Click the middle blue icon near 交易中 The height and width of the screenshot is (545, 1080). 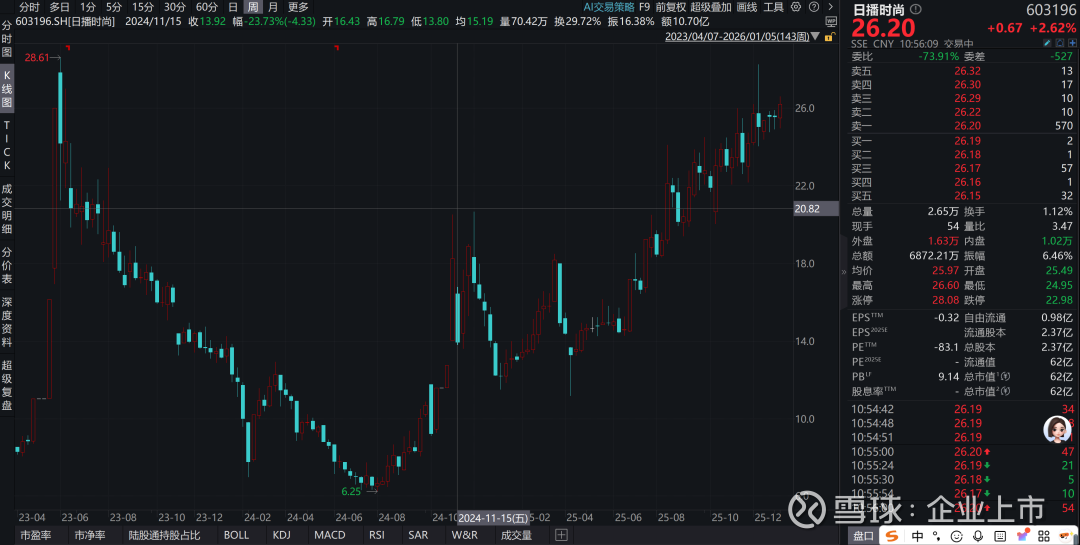coord(1061,43)
